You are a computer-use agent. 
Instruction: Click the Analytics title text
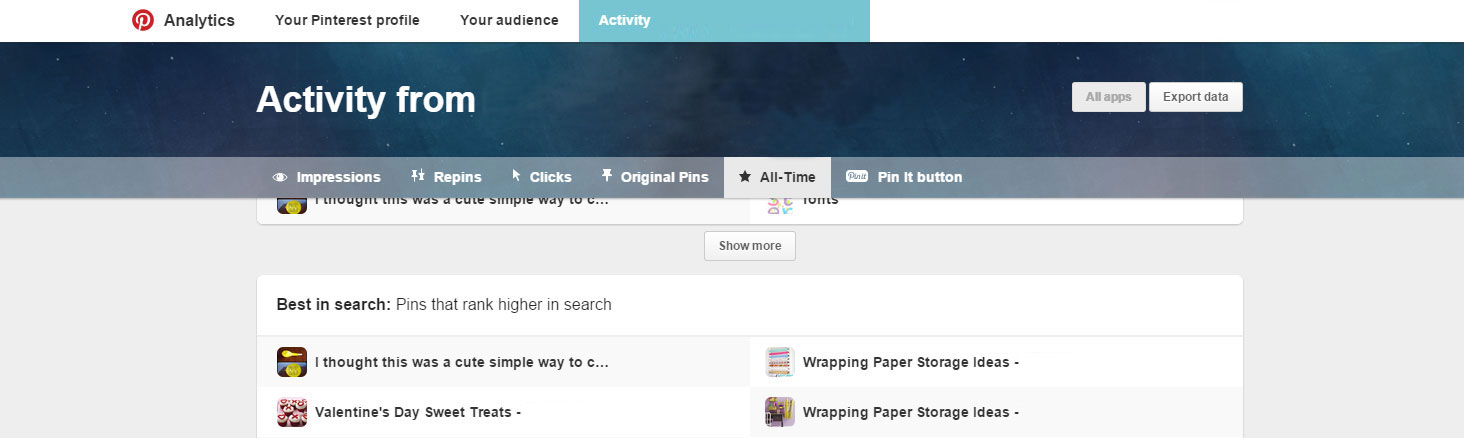(x=199, y=20)
